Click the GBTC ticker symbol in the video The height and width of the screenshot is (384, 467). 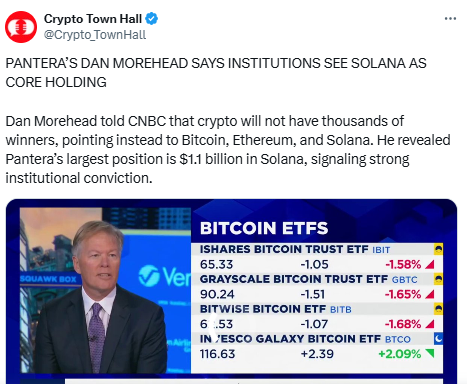click(404, 279)
